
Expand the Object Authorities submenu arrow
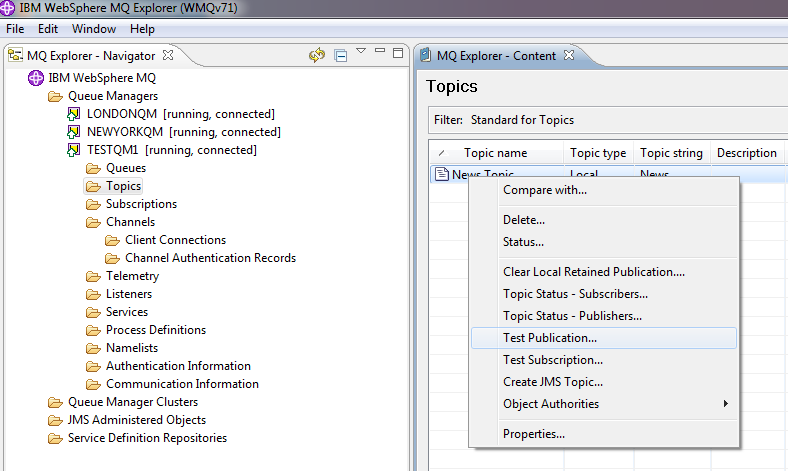pyautogui.click(x=725, y=404)
